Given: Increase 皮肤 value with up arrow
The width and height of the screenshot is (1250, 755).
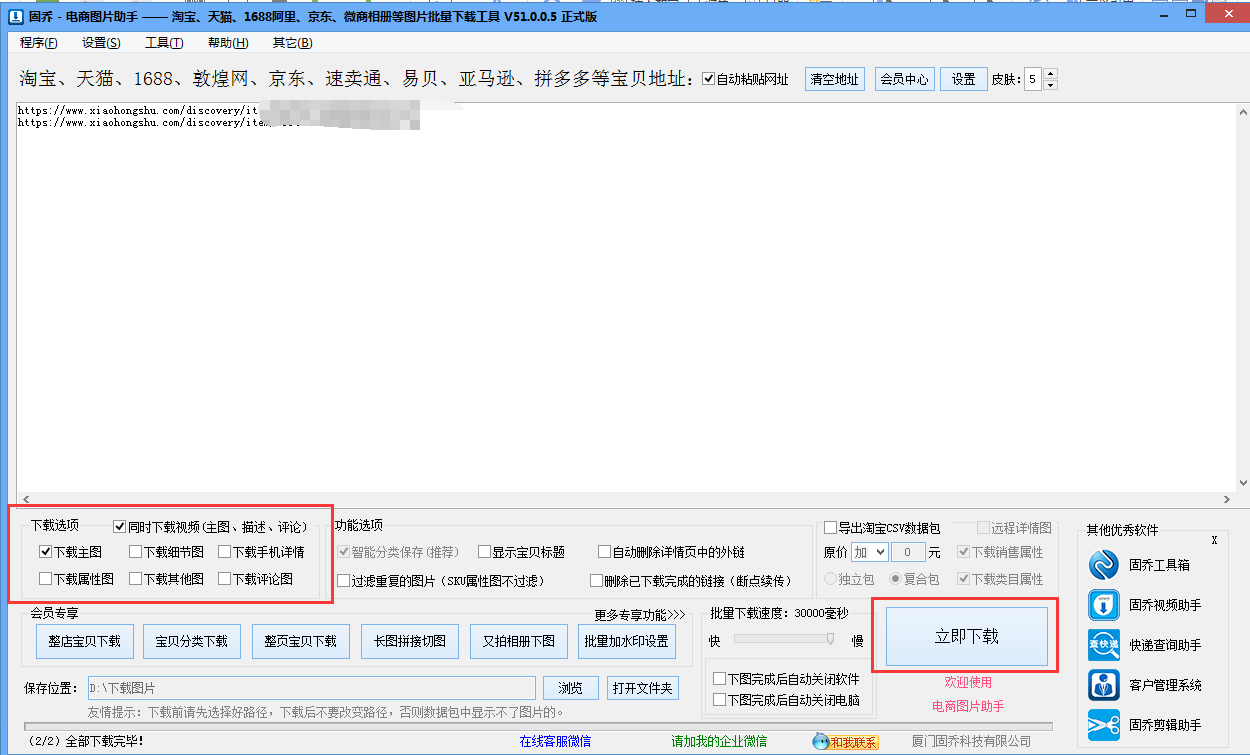Looking at the screenshot, I should pyautogui.click(x=1050, y=74).
